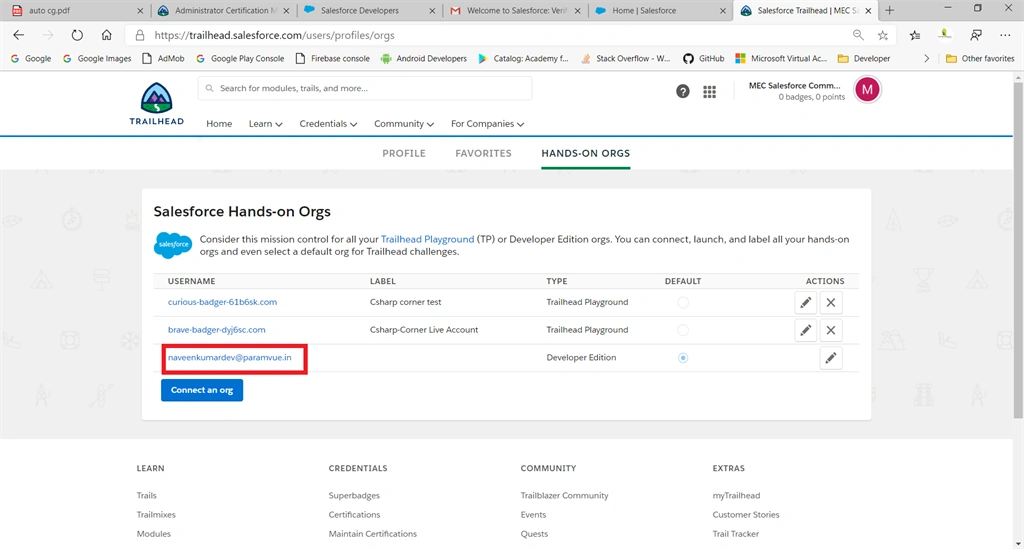Edit label for curious-badger org
Viewport: 1024px width, 549px height.
(x=805, y=302)
